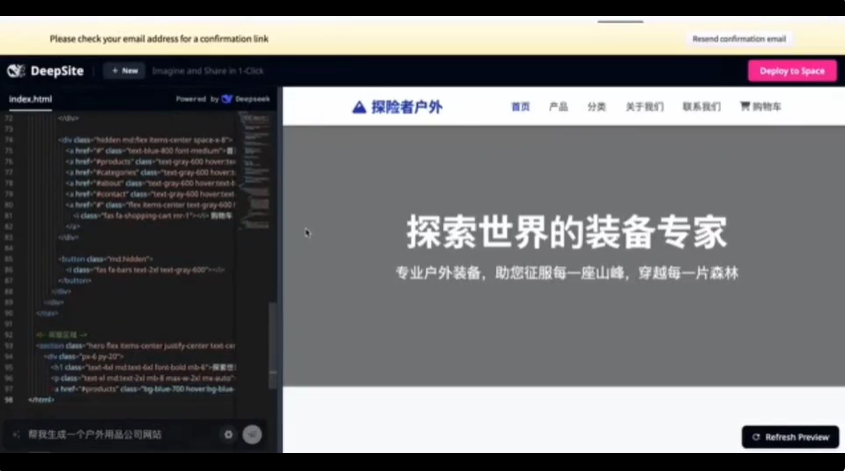Select 关于我们 in preview navigation
This screenshot has height=471, width=845.
(645, 107)
